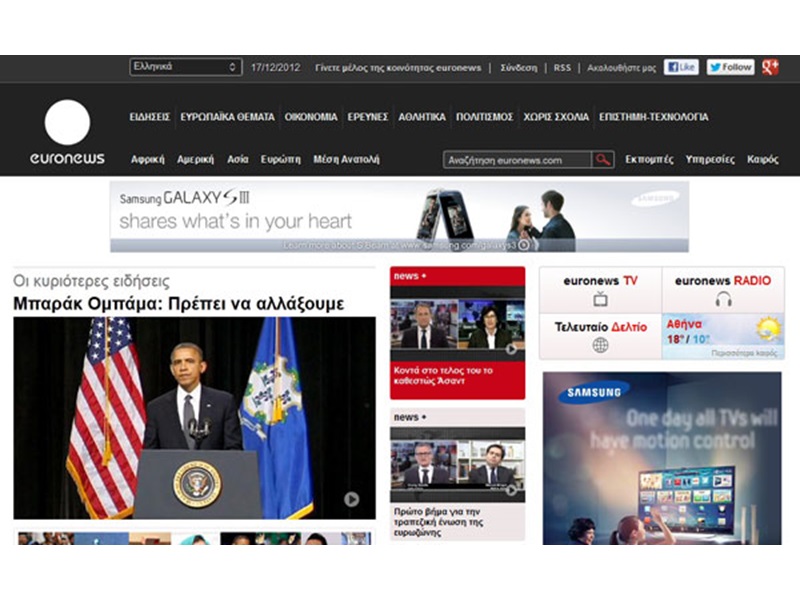Screen dimensions: 800x600
Task: Click the Μπαράκ Ομπάμα headline
Action: click(x=179, y=304)
